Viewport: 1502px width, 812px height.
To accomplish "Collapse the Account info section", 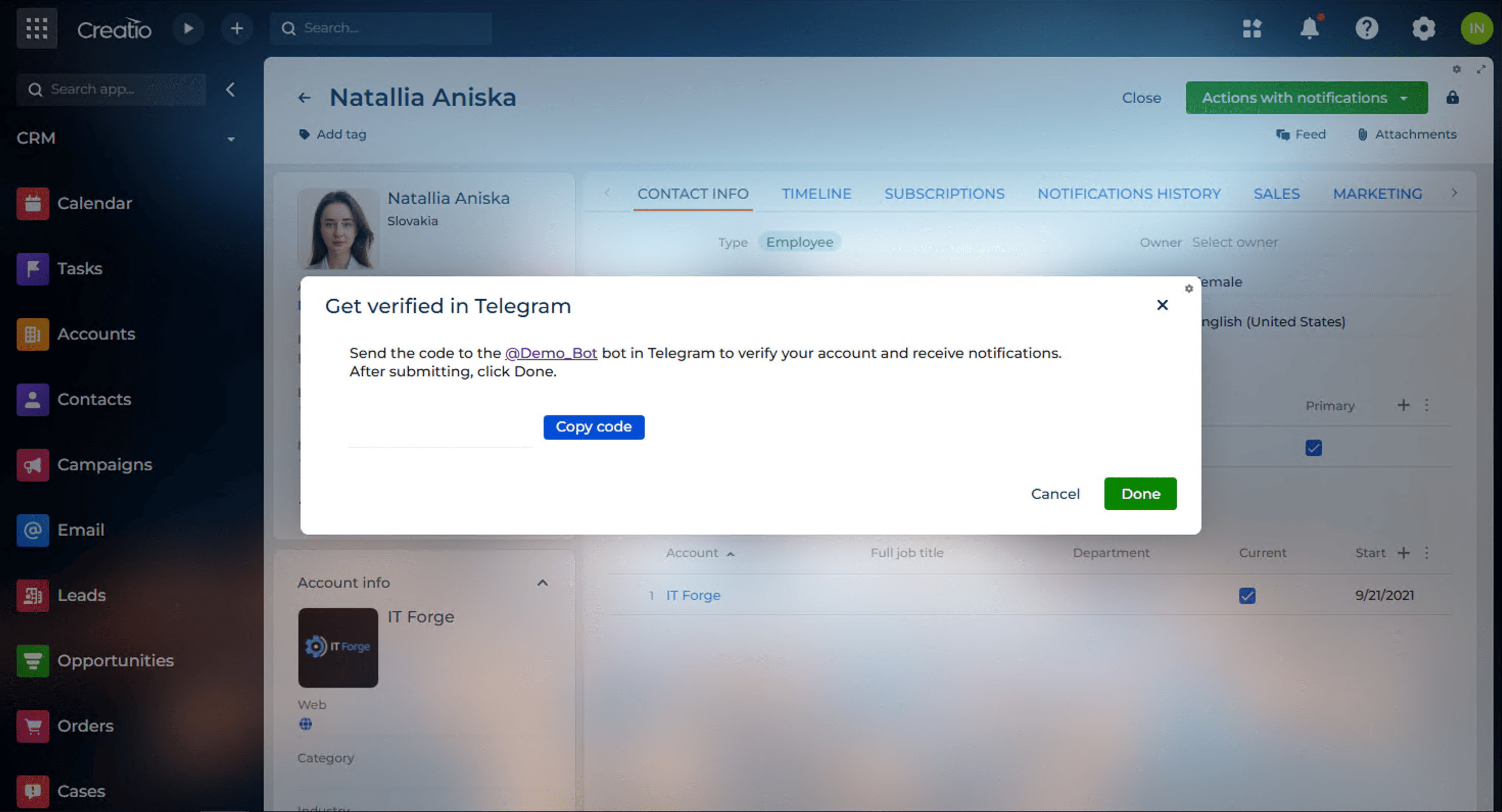I will [542, 583].
